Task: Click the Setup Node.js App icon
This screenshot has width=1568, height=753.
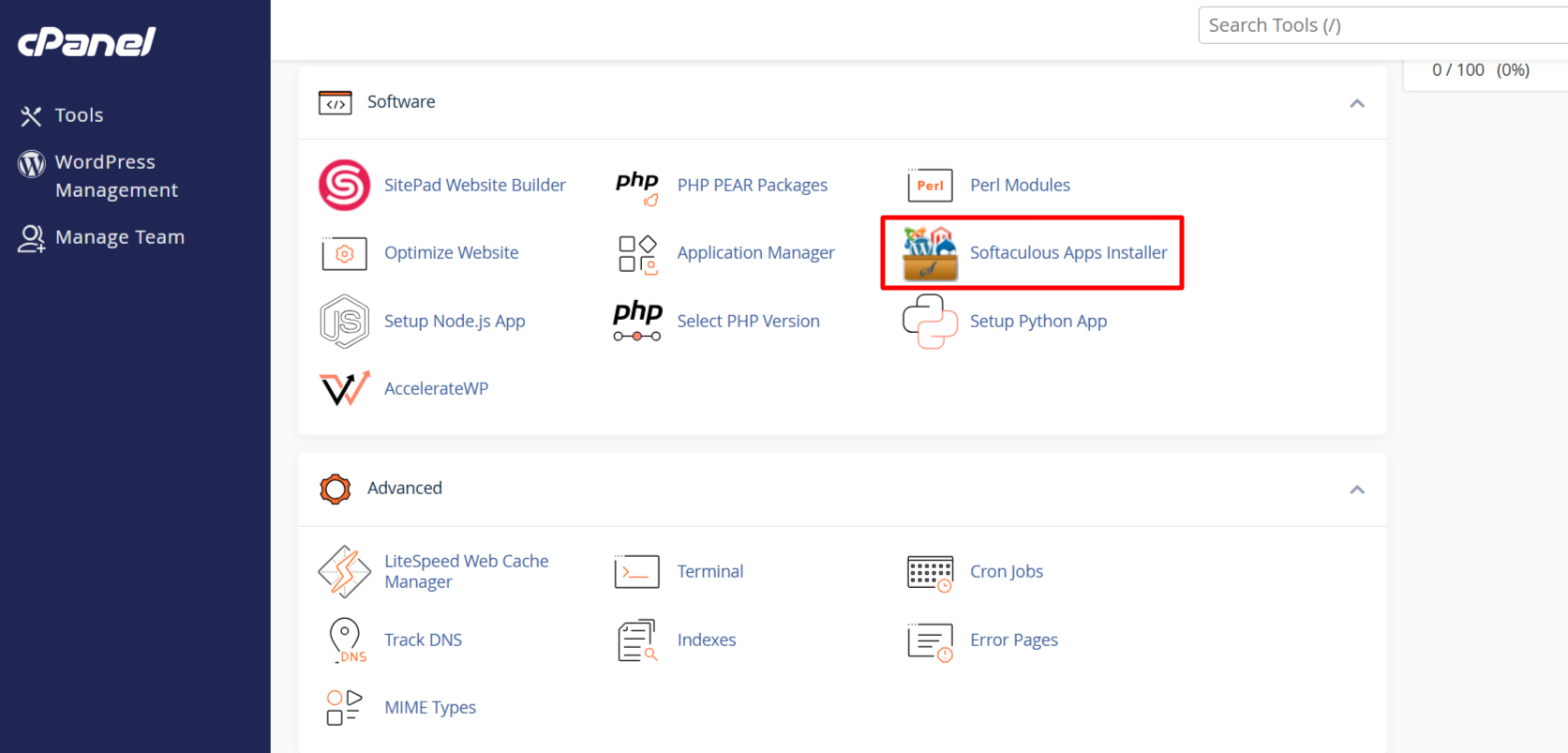Action: tap(344, 322)
